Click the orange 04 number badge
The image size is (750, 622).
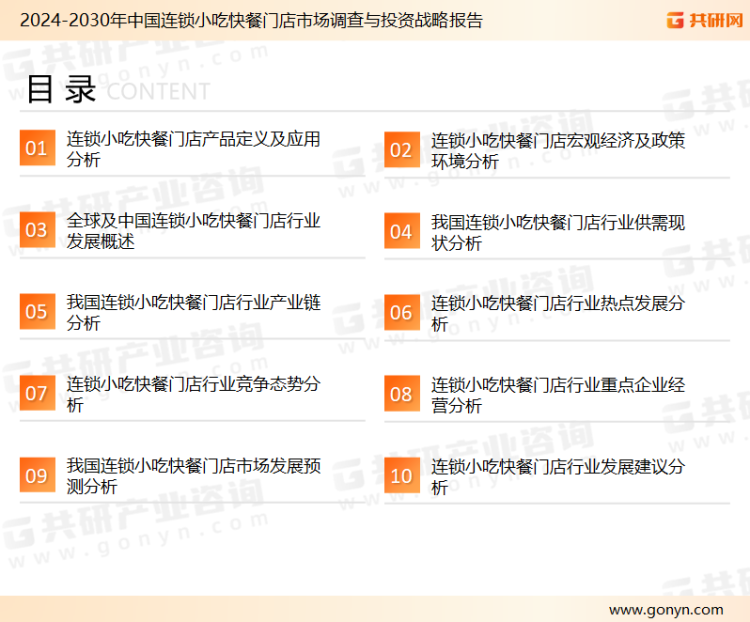402,231
